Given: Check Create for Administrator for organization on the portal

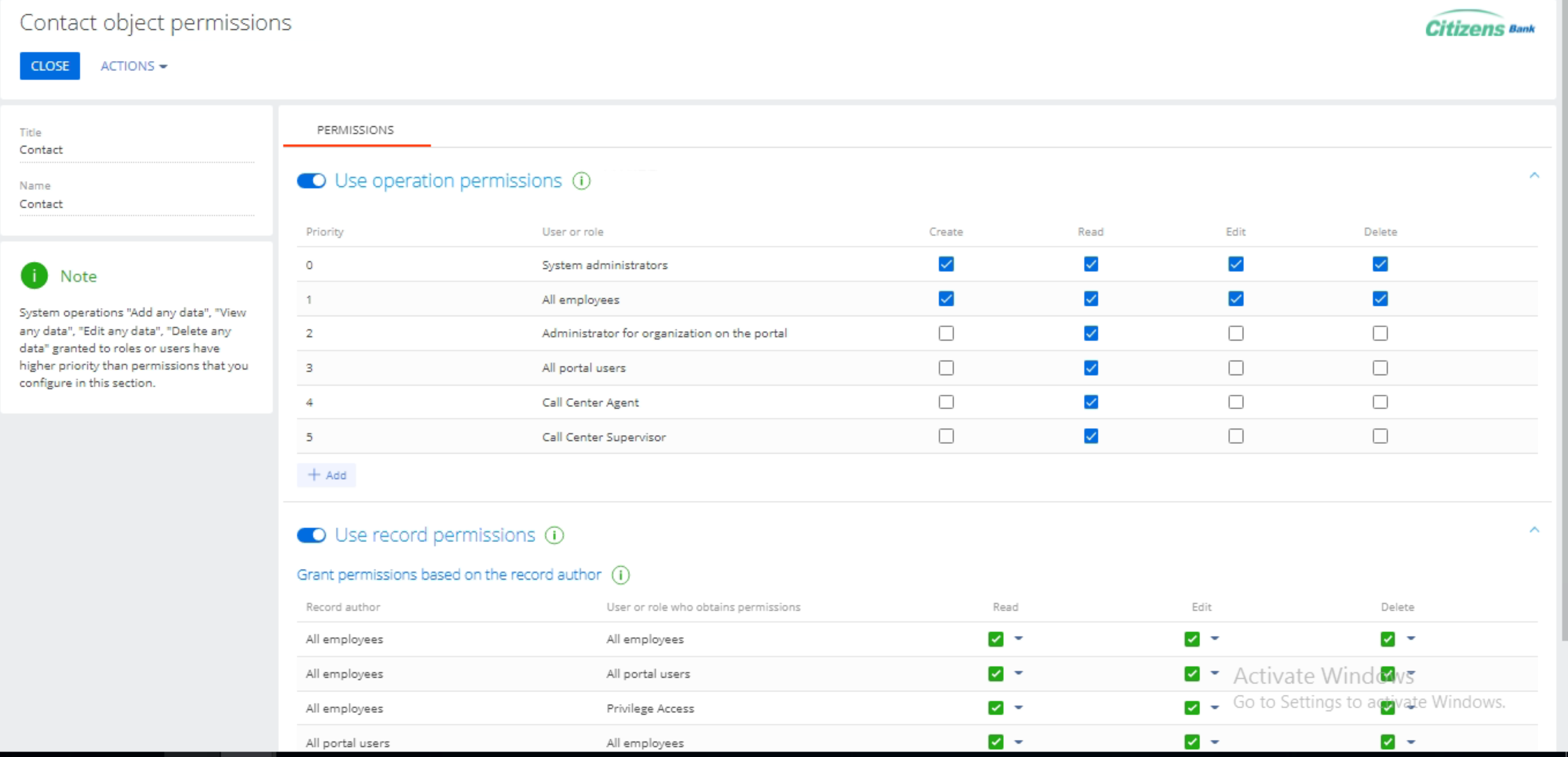Looking at the screenshot, I should [946, 333].
